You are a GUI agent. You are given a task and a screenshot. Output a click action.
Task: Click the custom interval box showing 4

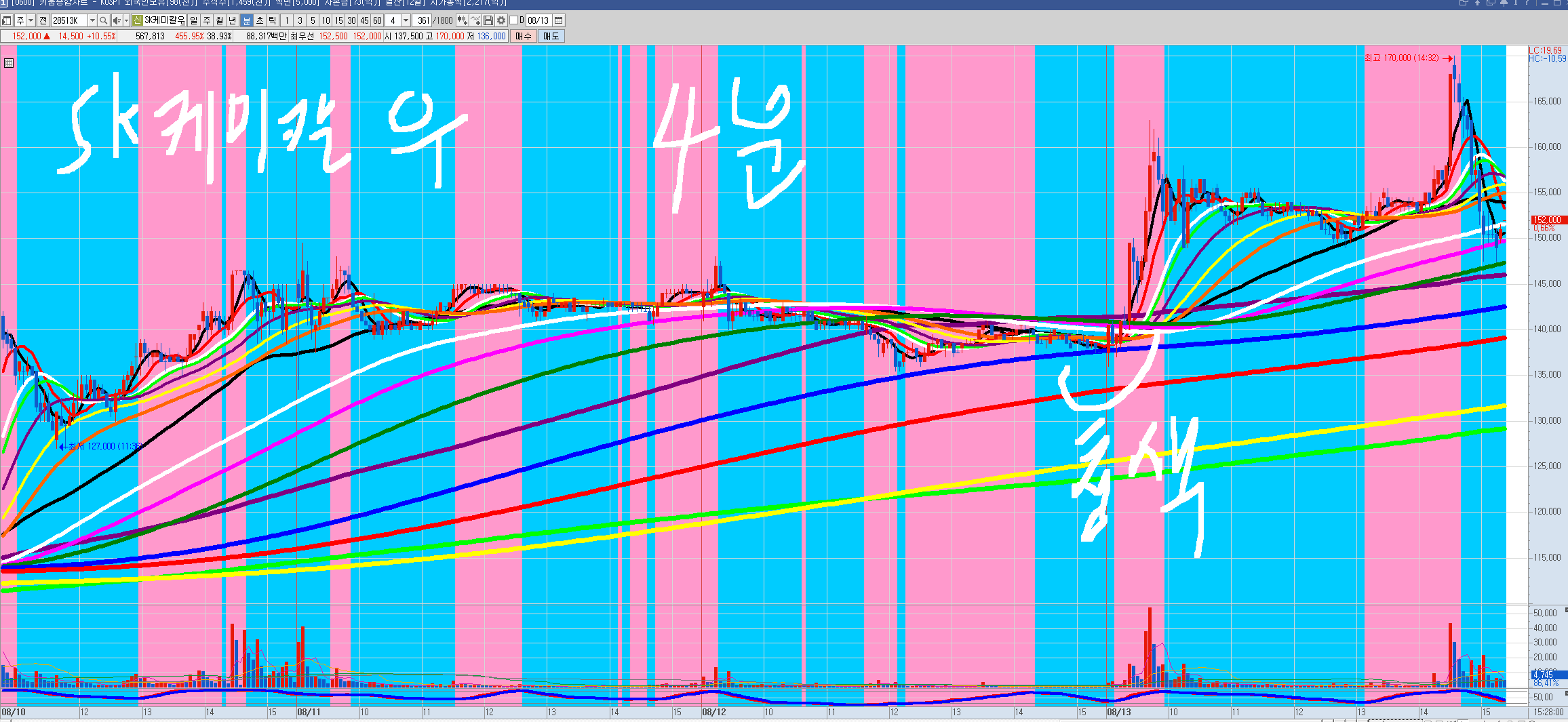coord(393,20)
